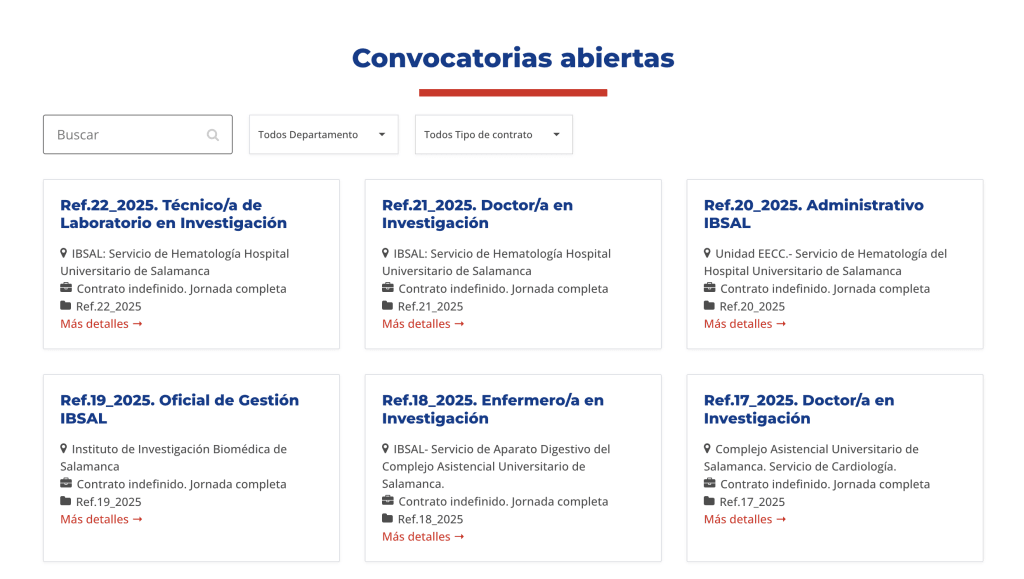Screen dimensions: 1024x579
Task: Click briefcase icon in Ref.18_2025 card
Action: [x=388, y=501]
